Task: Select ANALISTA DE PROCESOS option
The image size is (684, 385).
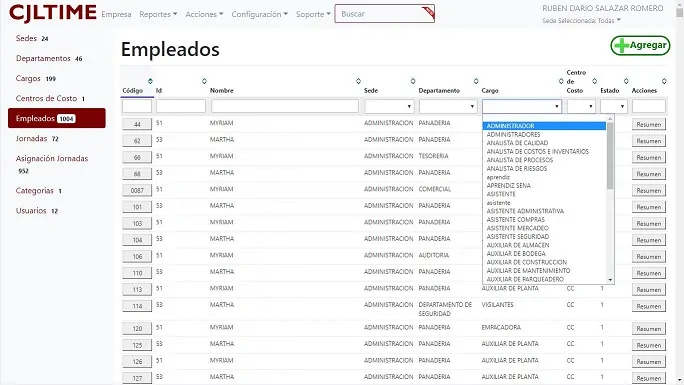Action: [x=544, y=160]
